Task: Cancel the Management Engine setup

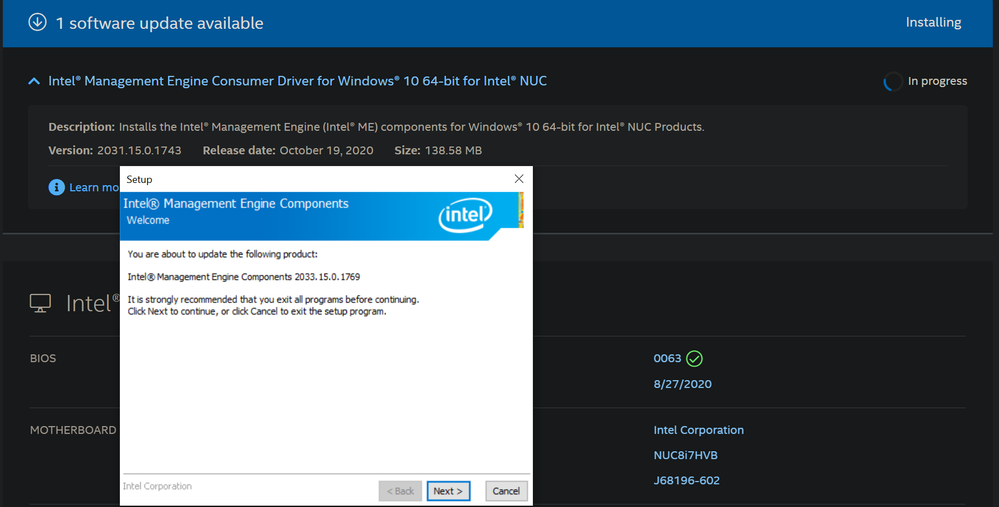Action: click(506, 491)
